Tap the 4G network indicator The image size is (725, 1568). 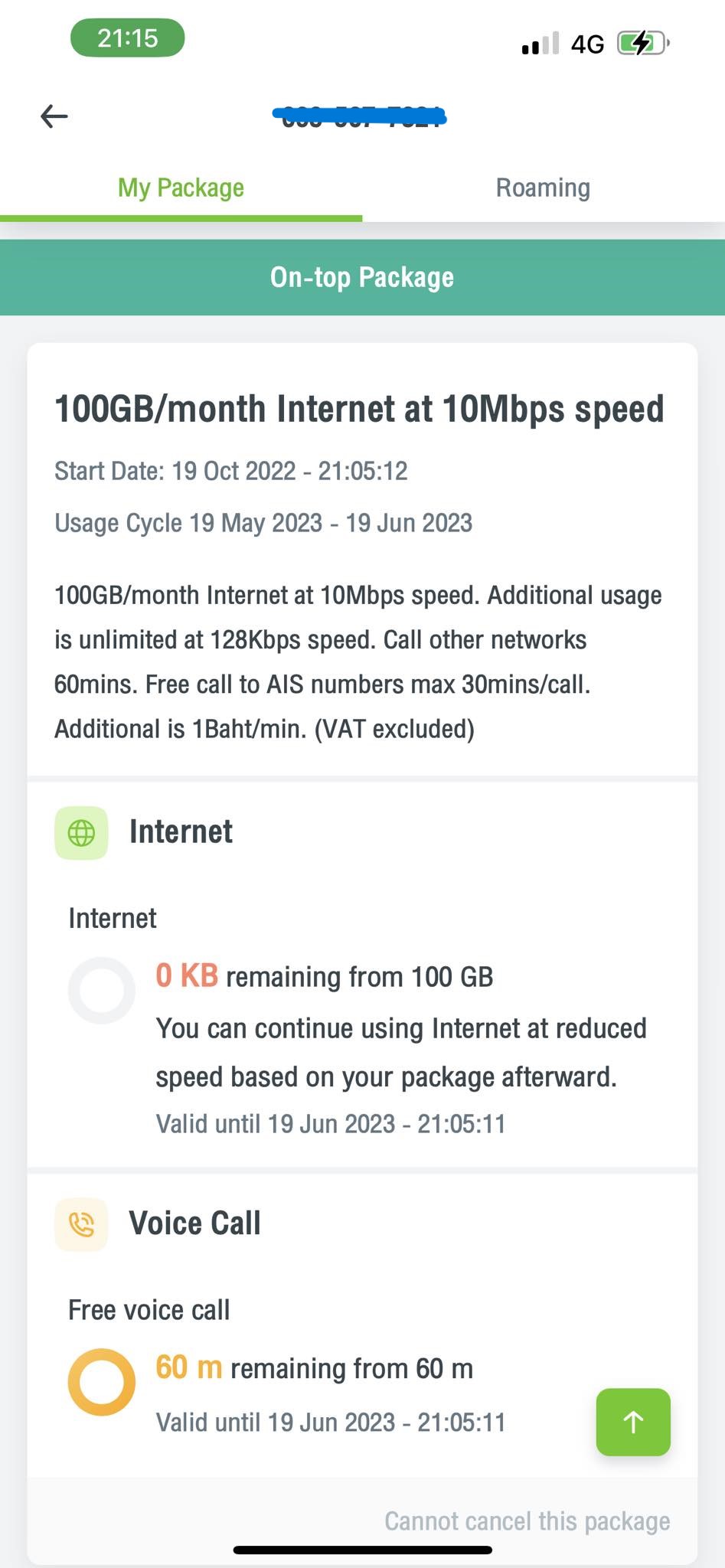[x=587, y=44]
